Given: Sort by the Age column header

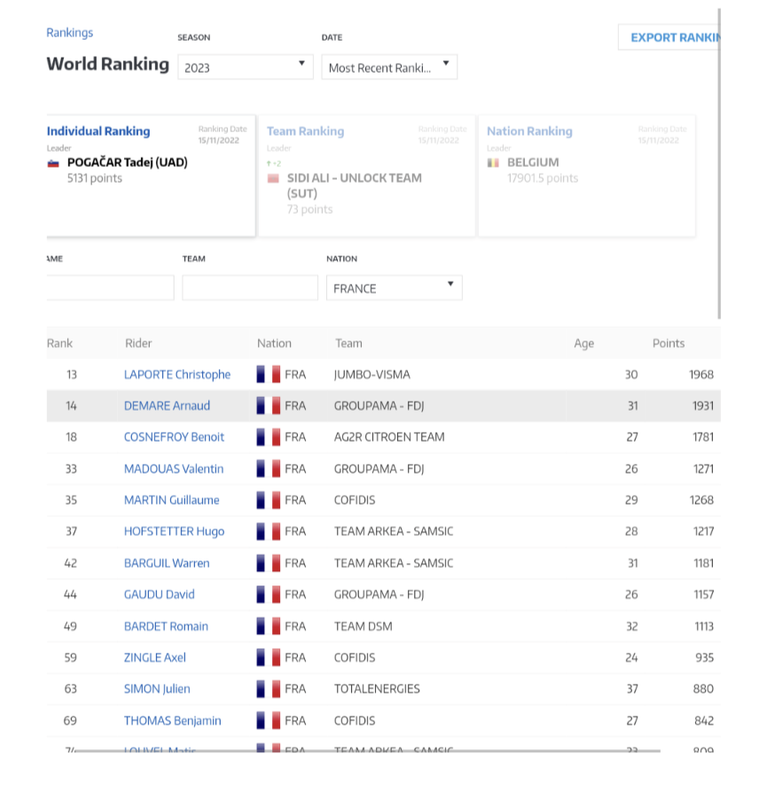Looking at the screenshot, I should click(x=584, y=343).
